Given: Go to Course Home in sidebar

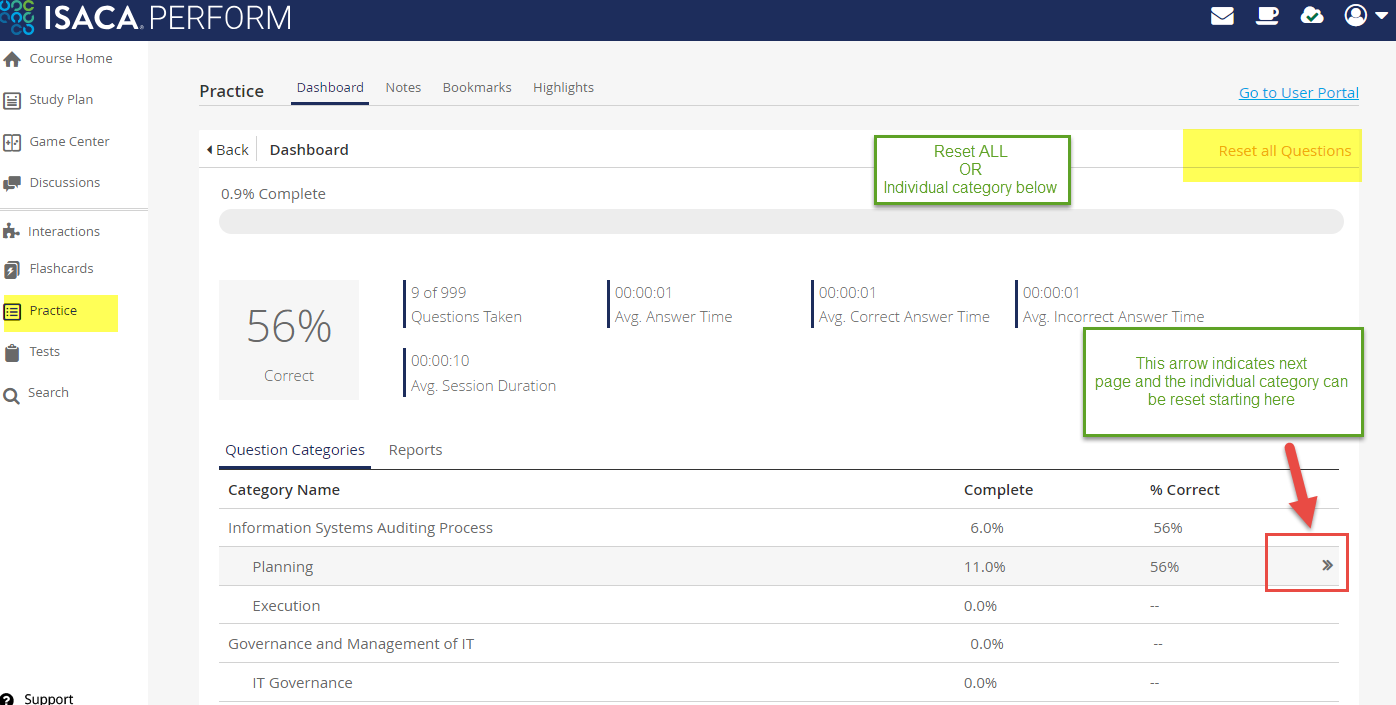Looking at the screenshot, I should [x=70, y=59].
